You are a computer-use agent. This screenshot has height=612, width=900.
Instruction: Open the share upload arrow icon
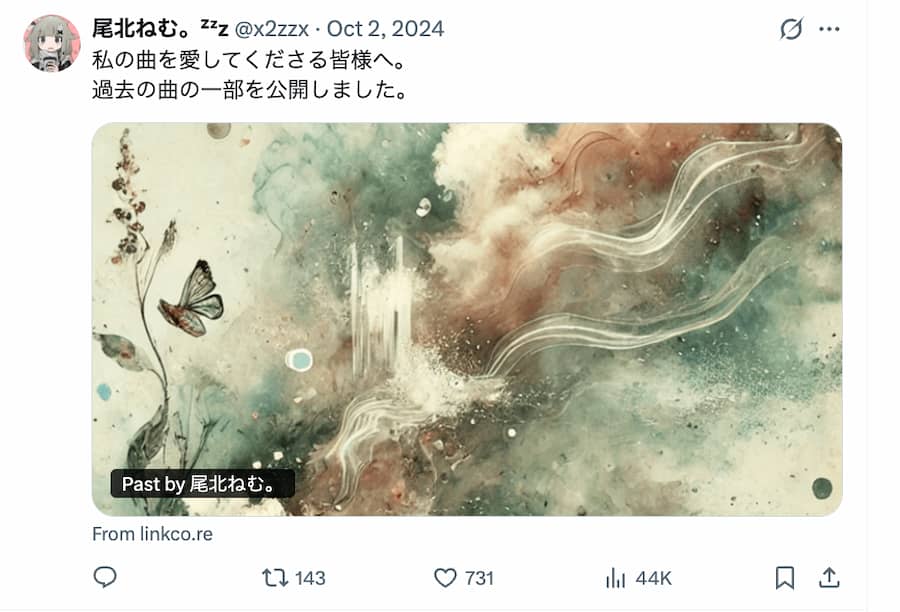click(829, 578)
